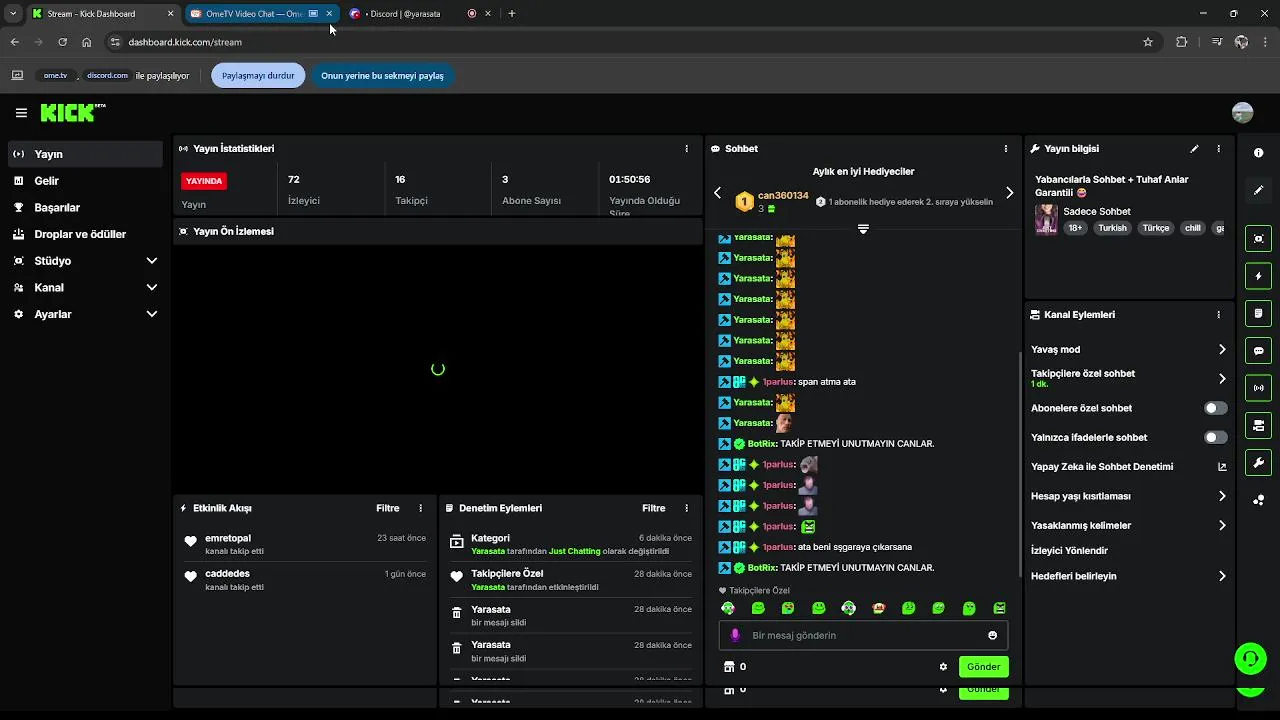This screenshot has height=720, width=1280.
Task: Open the Kanal Eylemleri three-dot menu
Action: coord(1218,314)
